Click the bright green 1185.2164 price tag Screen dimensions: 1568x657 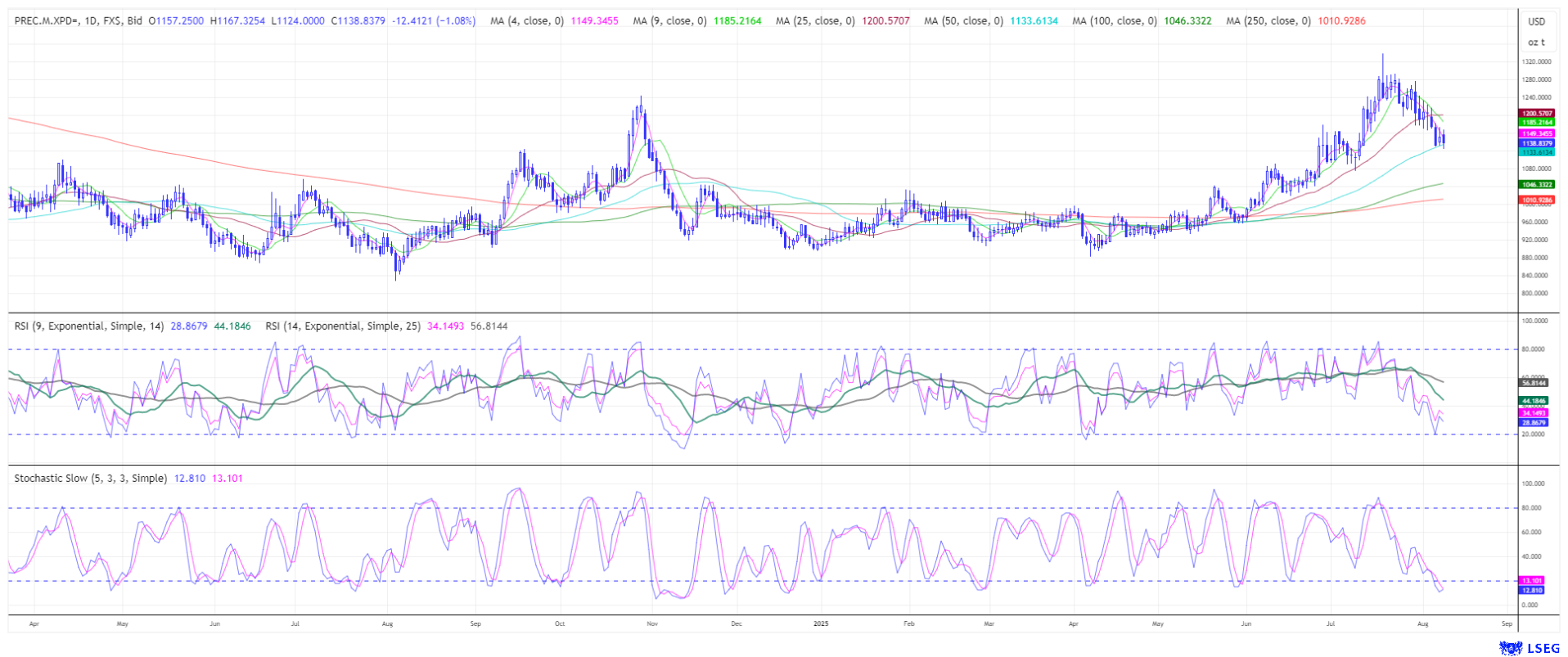point(1536,123)
